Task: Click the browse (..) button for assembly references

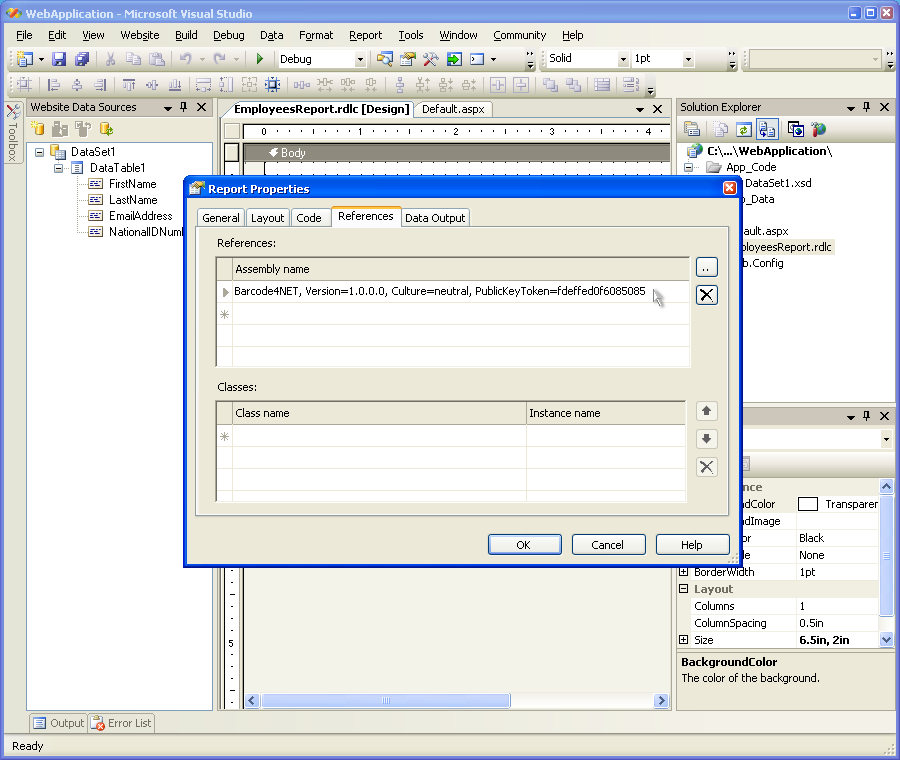Action: point(706,267)
